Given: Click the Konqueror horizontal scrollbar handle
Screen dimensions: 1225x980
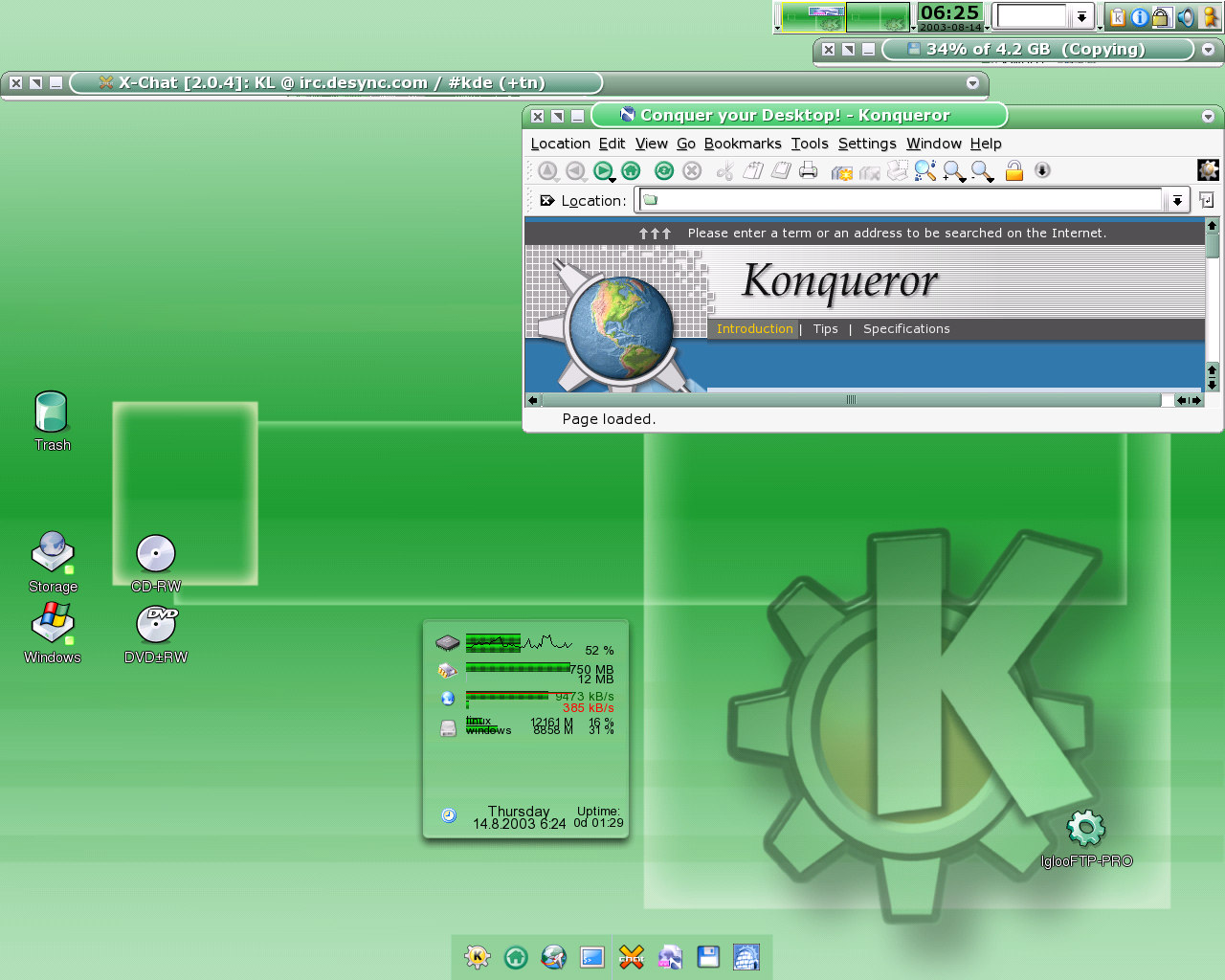Looking at the screenshot, I should [x=851, y=400].
